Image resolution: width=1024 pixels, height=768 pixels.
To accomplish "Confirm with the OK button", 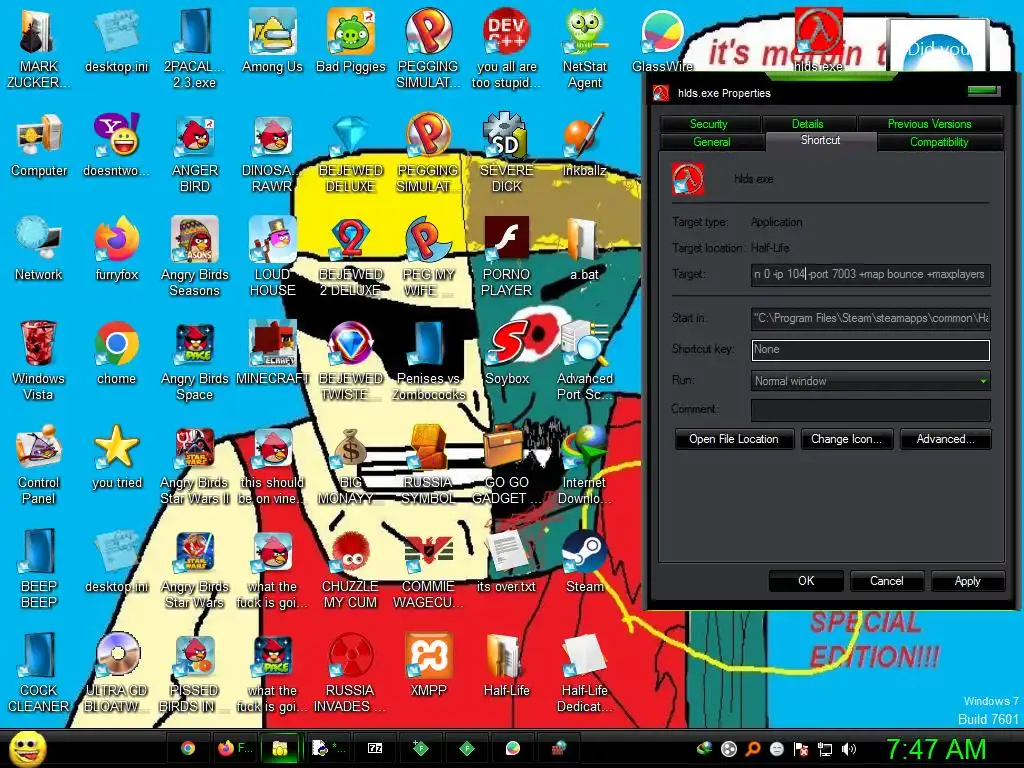I will pos(806,581).
